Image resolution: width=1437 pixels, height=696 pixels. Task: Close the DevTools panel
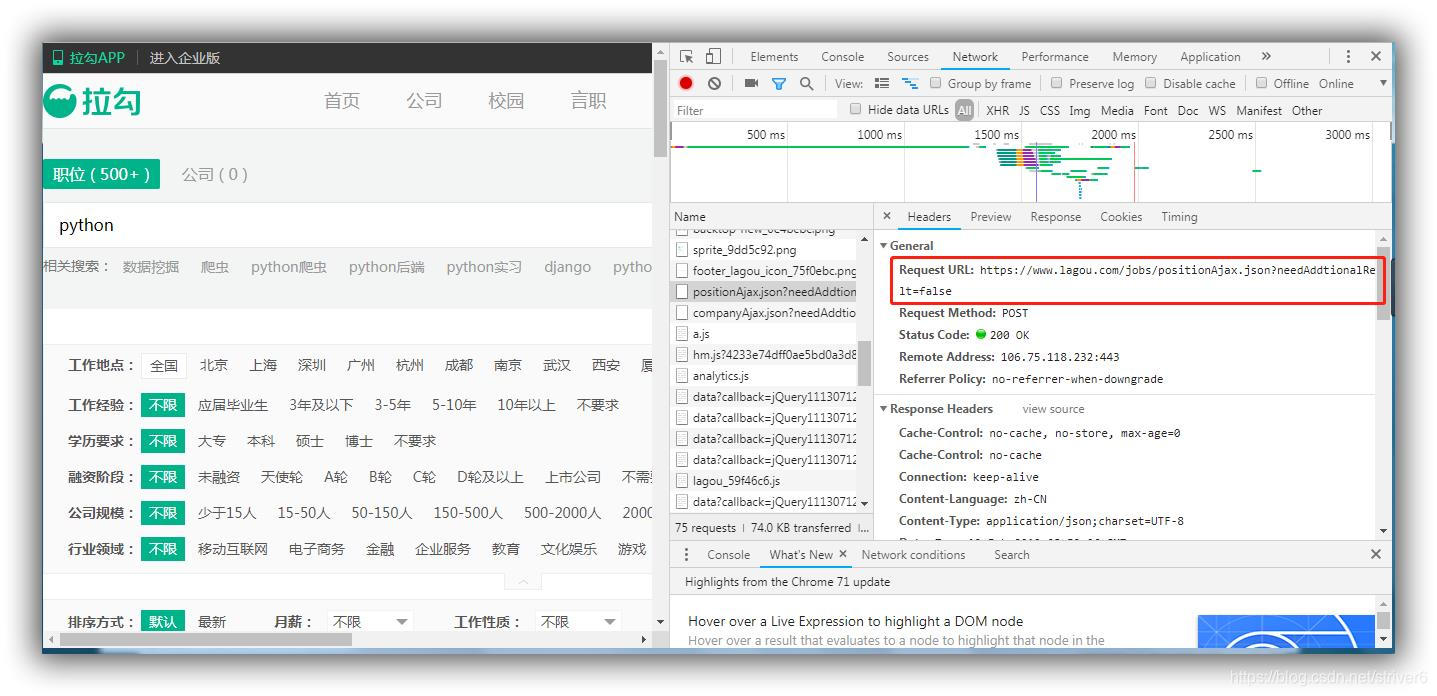1376,57
